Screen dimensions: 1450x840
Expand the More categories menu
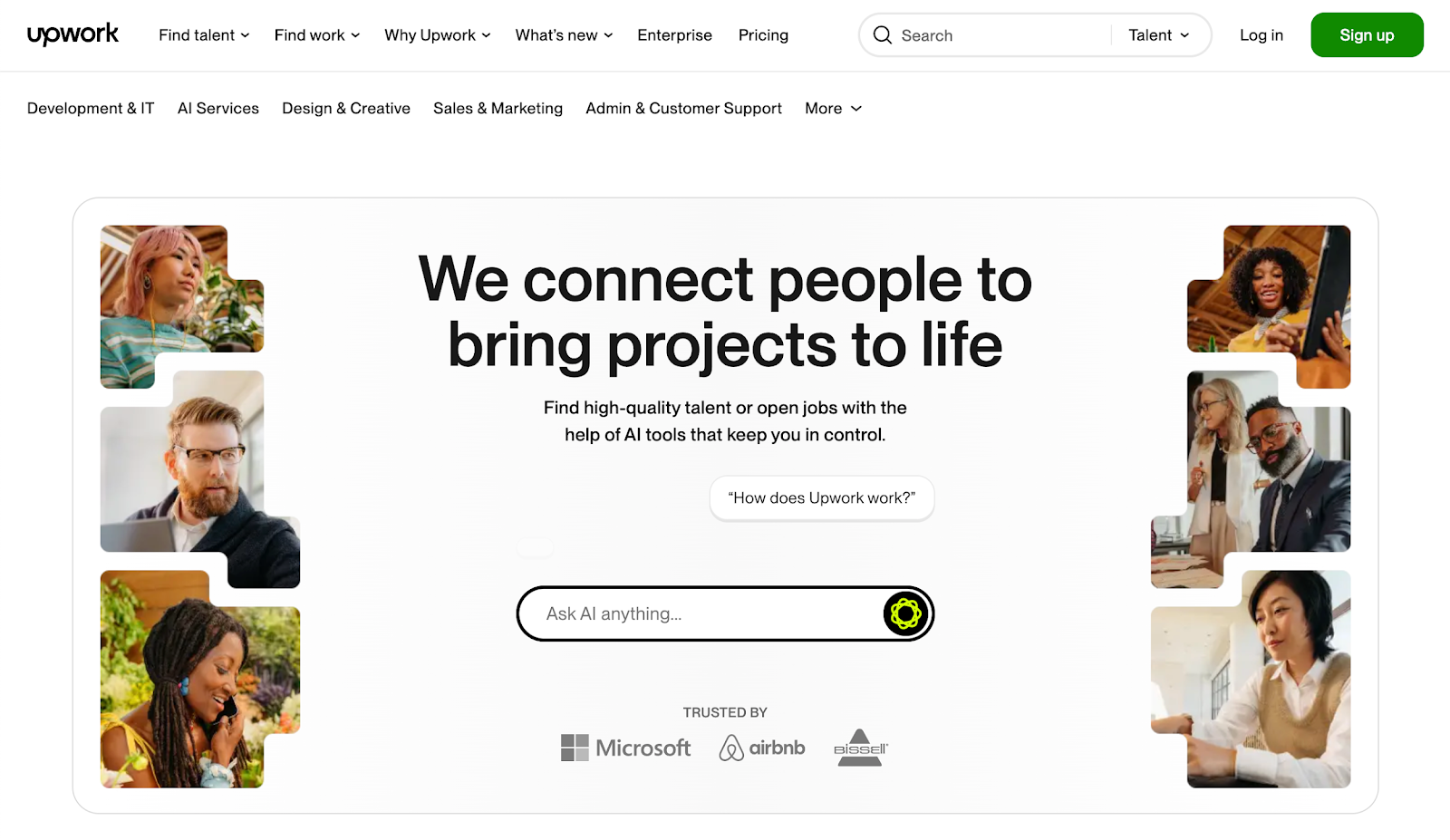point(833,109)
